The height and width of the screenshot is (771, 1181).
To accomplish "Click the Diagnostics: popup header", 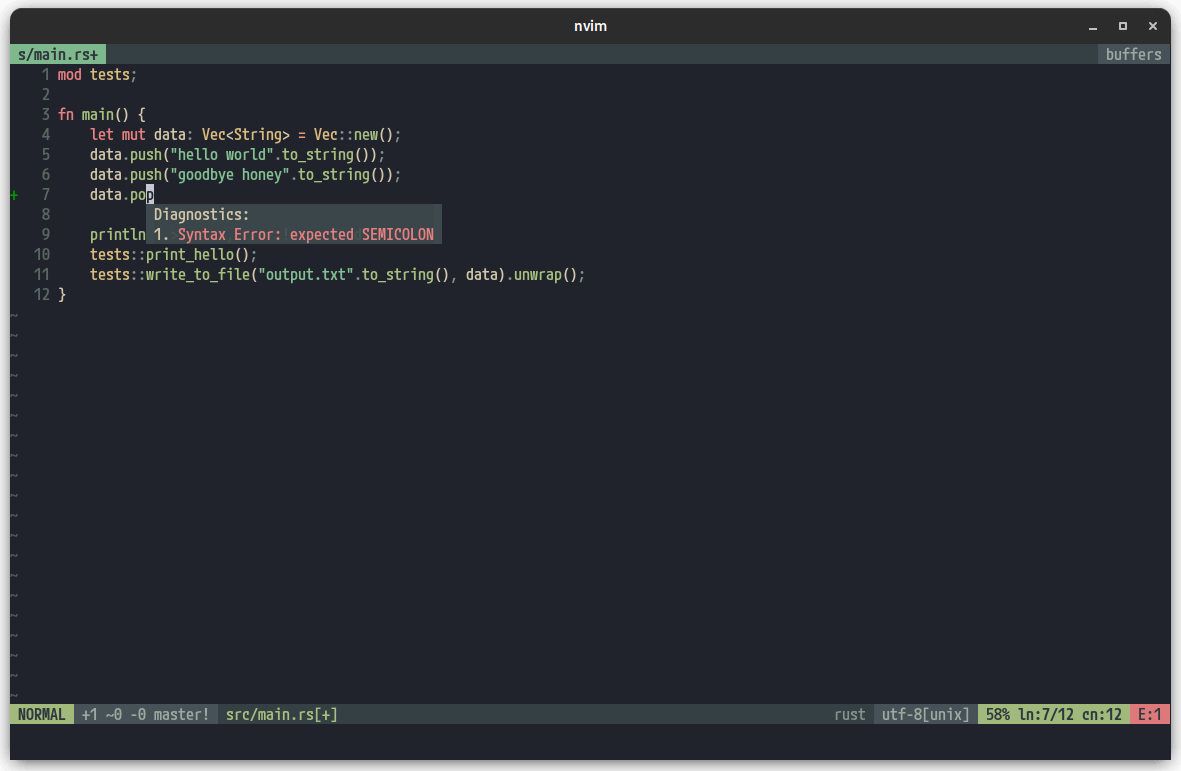I will [201, 215].
